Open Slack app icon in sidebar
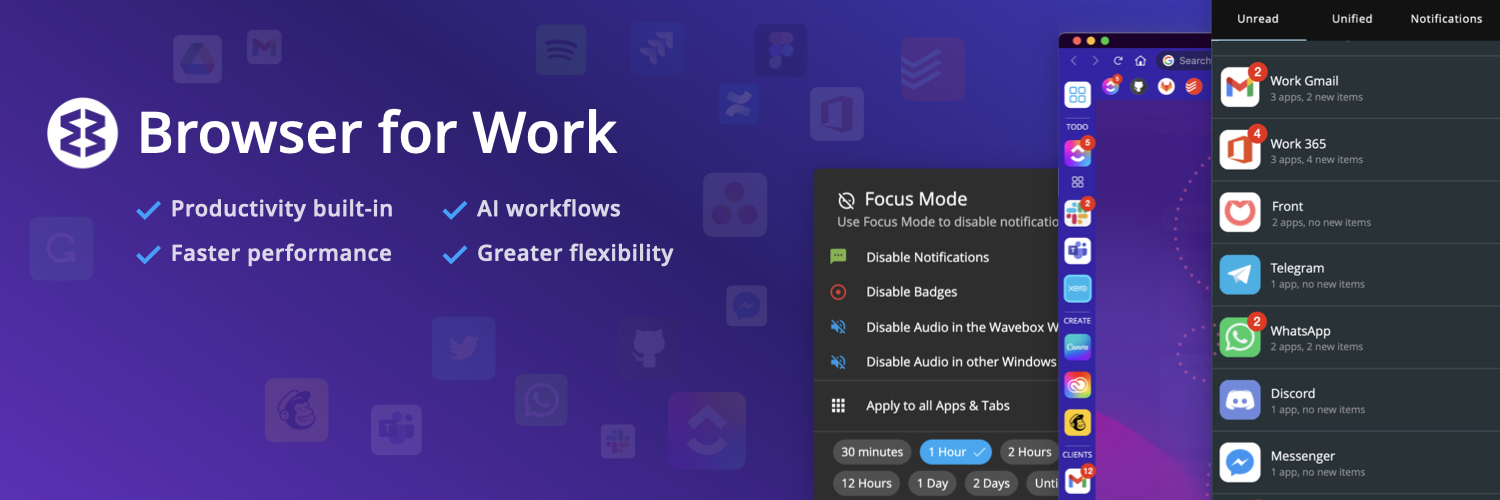The height and width of the screenshot is (500, 1500). (x=1077, y=212)
